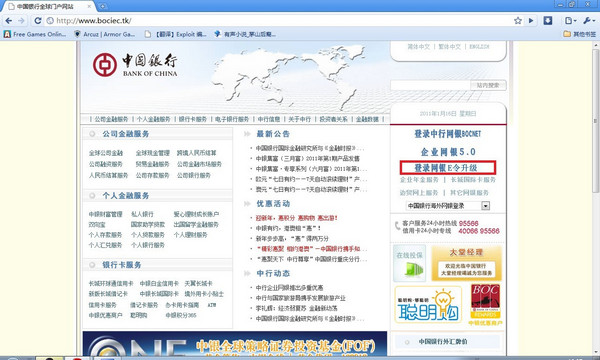Click the 中银白金信用卡 link
600x360 pixels.
click(x=159, y=283)
